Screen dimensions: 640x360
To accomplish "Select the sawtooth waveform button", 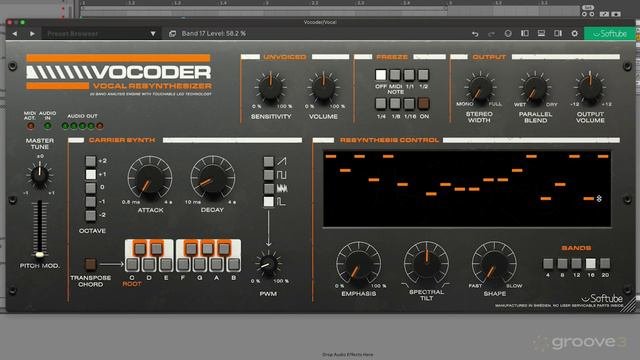I will [x=269, y=161].
